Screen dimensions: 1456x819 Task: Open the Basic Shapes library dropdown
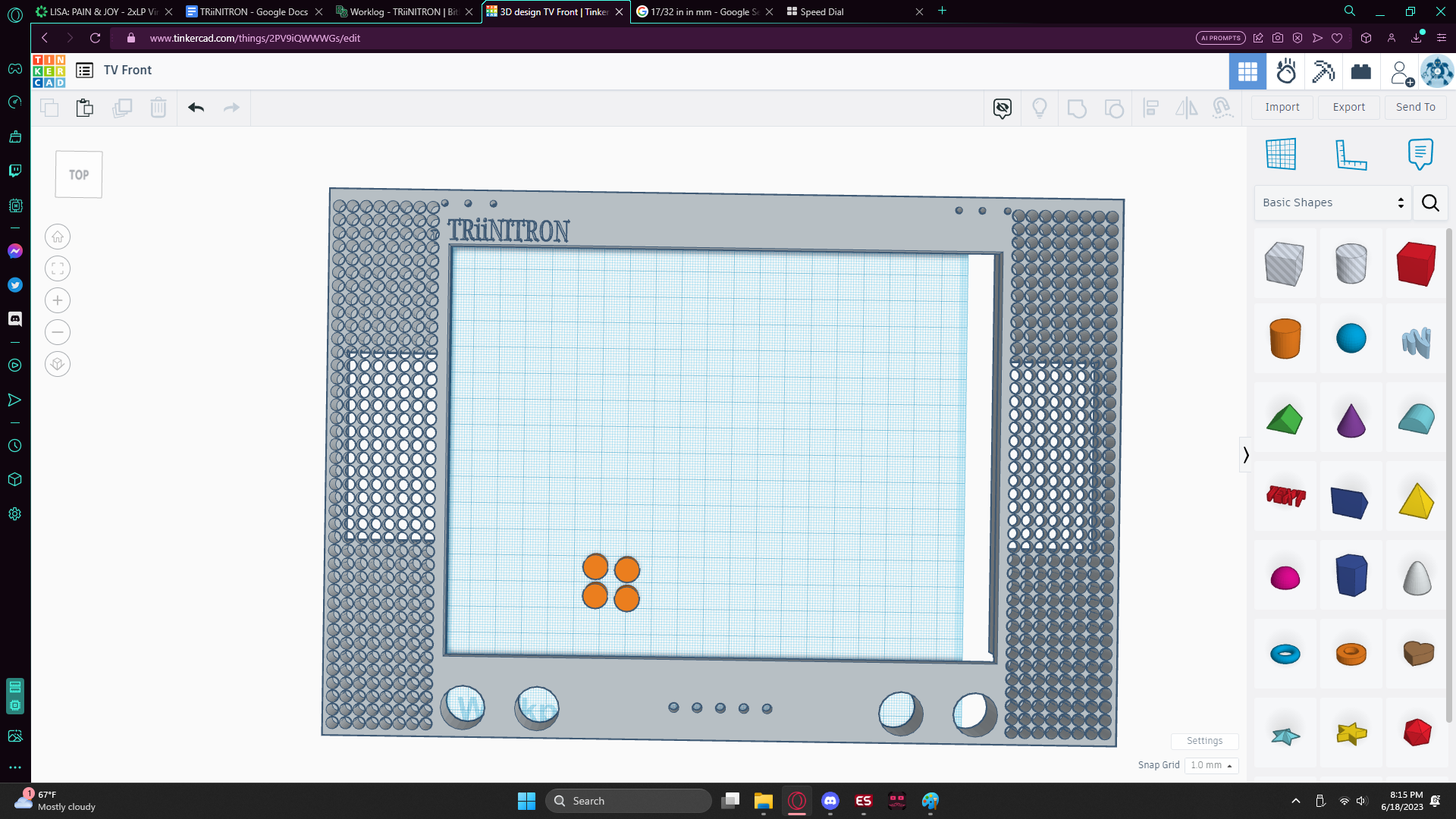coord(1332,202)
